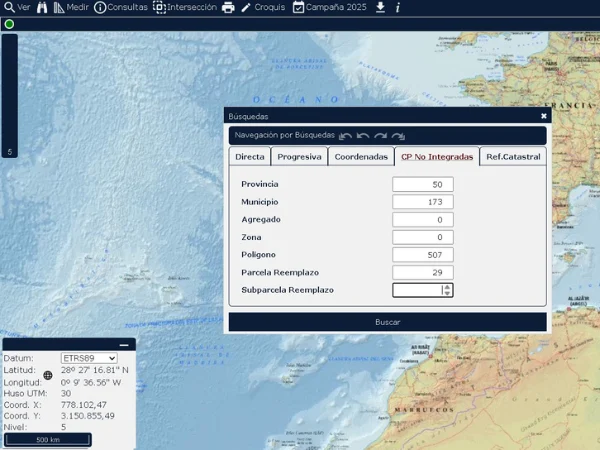Select the Medir measuring tool
This screenshot has height=450, width=600.
[71, 7]
